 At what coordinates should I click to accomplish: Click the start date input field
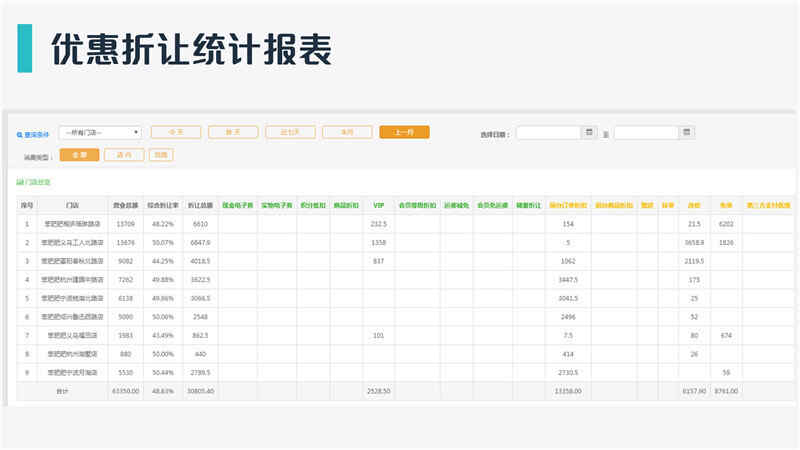548,133
